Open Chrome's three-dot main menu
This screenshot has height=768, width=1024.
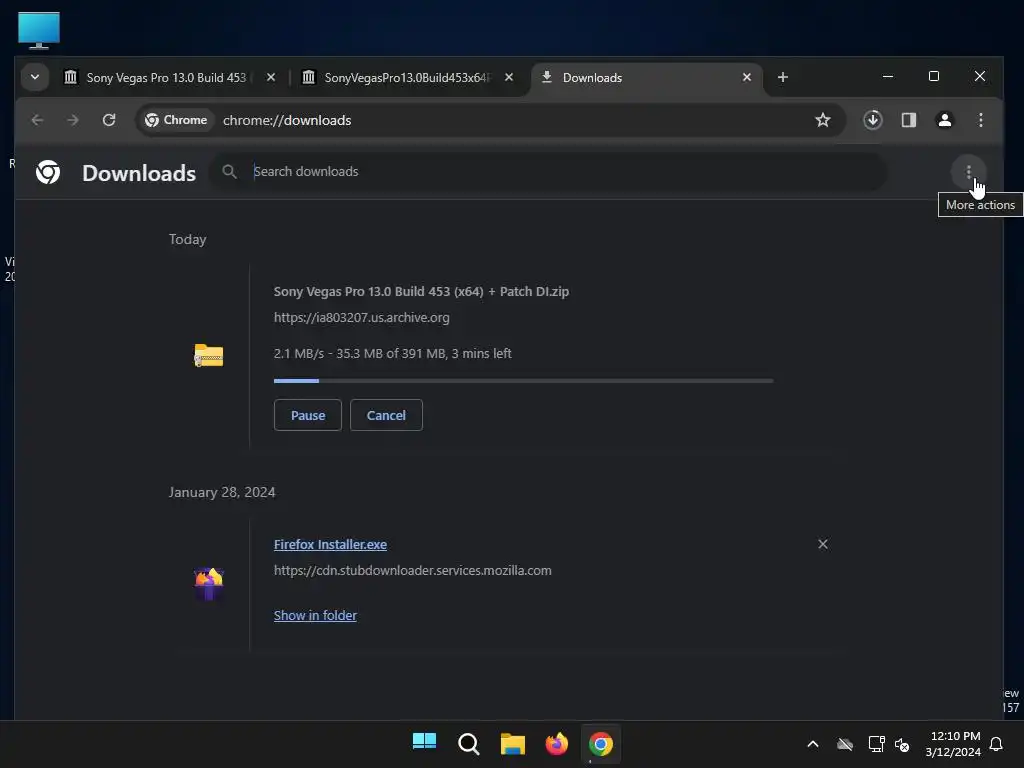980,120
